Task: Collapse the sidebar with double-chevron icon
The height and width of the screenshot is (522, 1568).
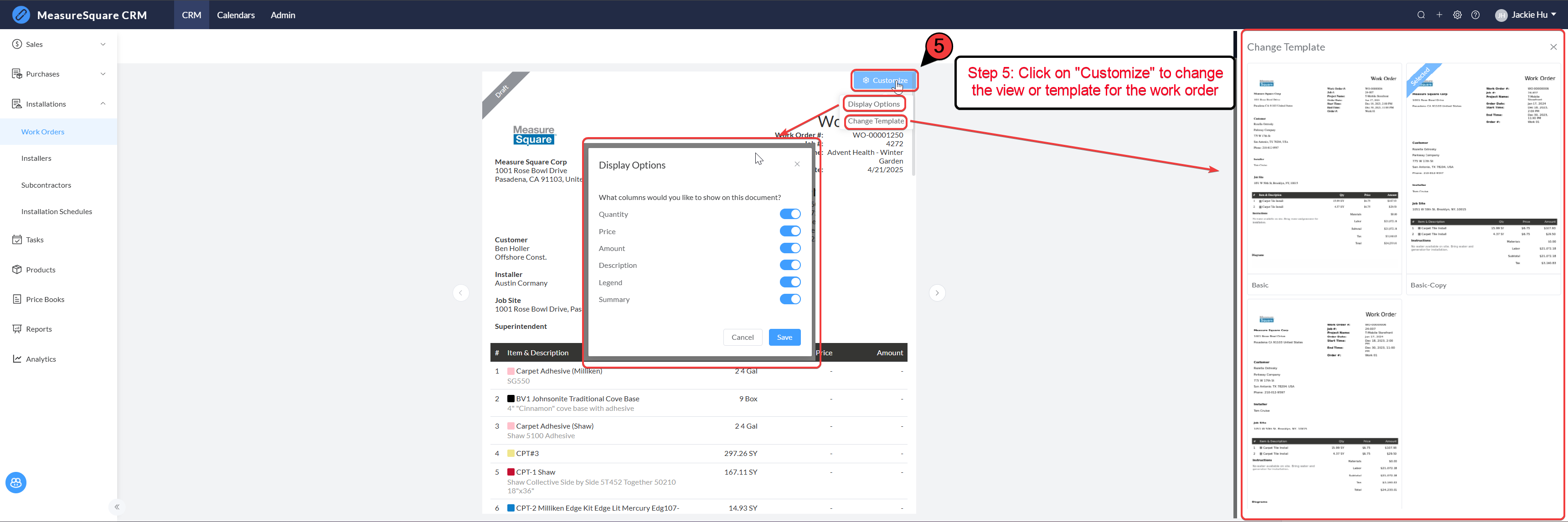Action: point(117,507)
